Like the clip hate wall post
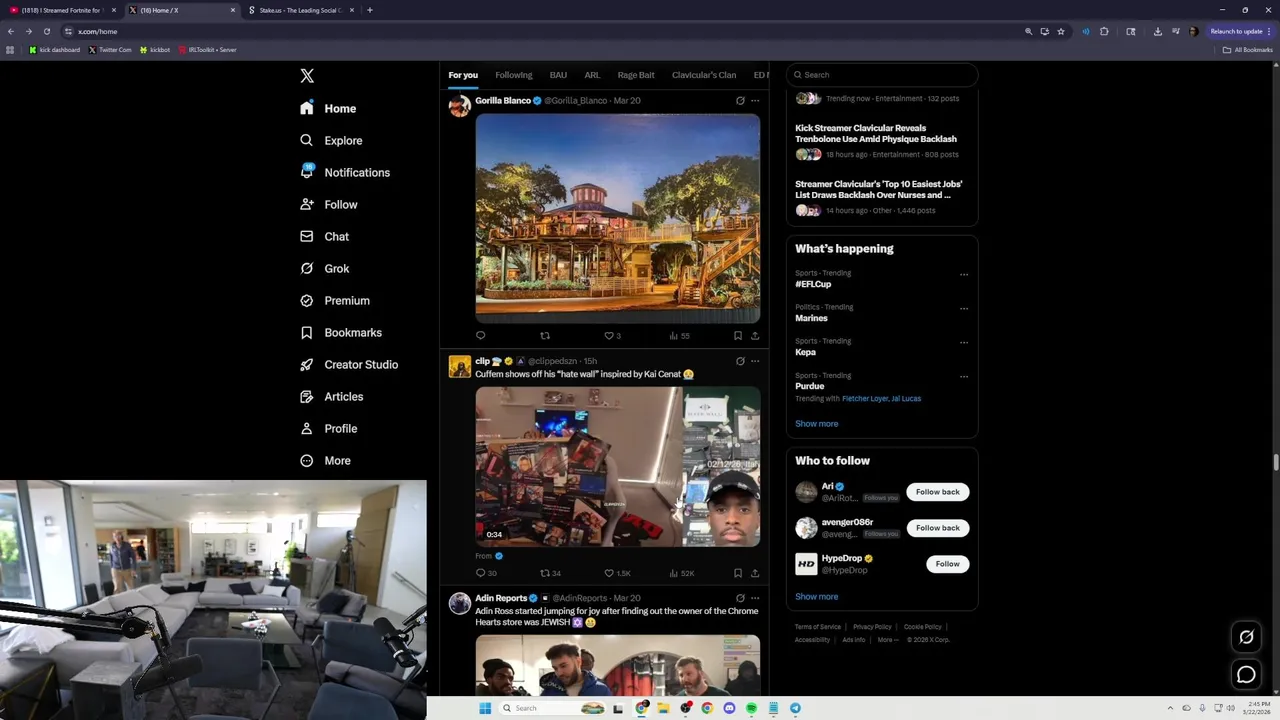 617,573
